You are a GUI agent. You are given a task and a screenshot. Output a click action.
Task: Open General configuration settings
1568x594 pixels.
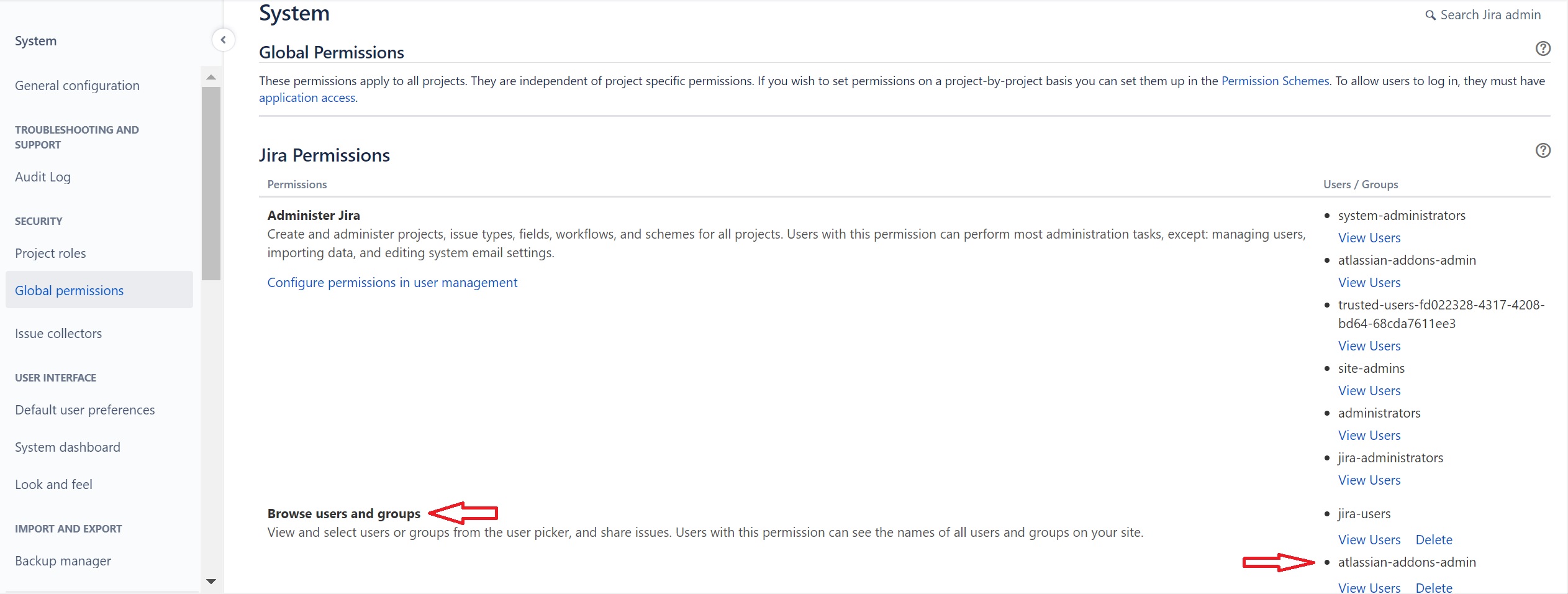click(77, 85)
